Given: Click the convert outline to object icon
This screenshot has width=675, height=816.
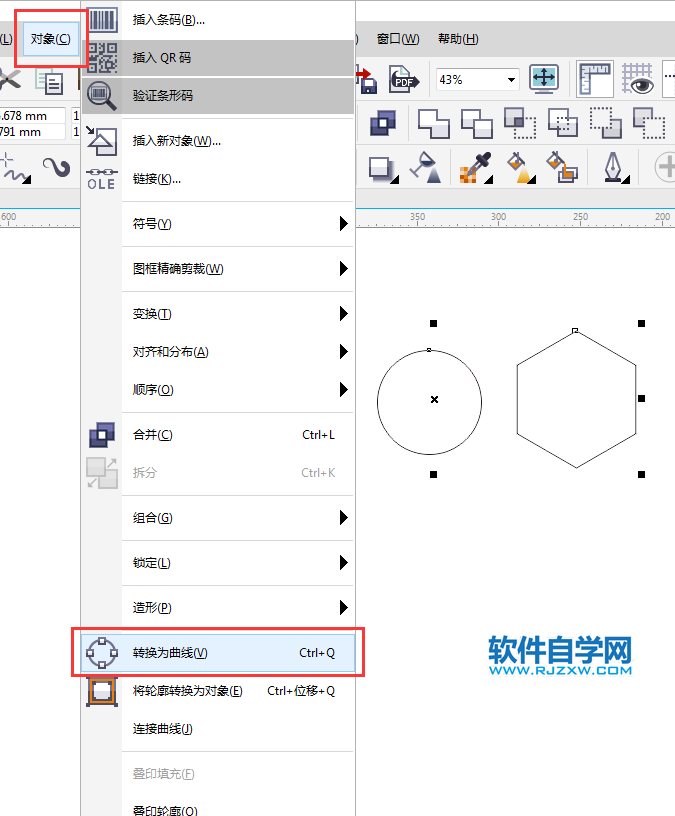Looking at the screenshot, I should pos(102,691).
